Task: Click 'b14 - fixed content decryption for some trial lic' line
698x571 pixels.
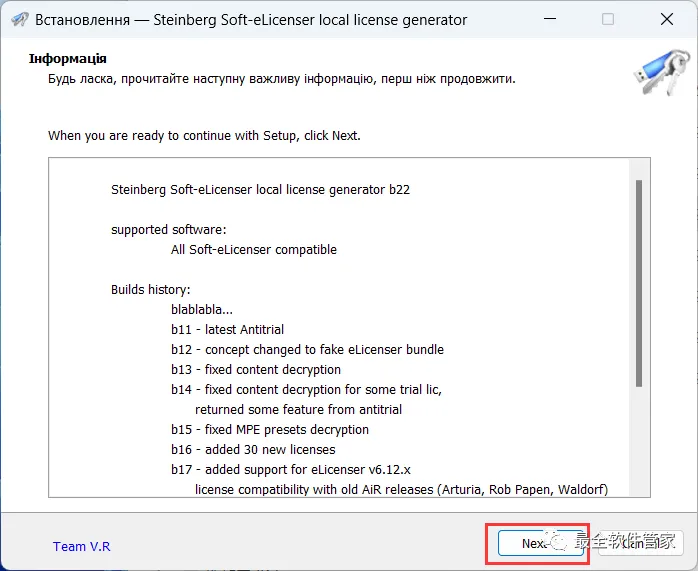Action: click(x=306, y=389)
